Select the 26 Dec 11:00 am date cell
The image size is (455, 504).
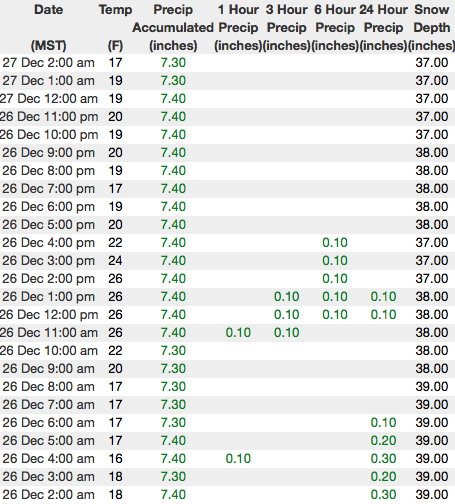48,333
